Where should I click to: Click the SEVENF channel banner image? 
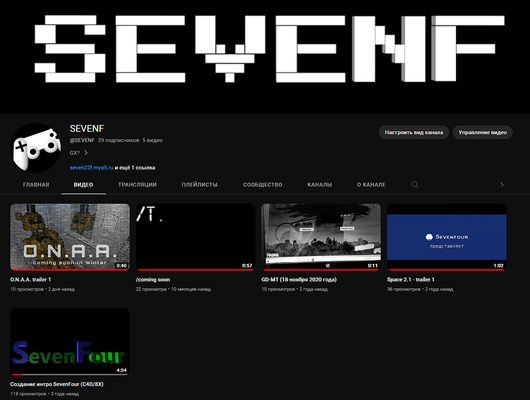(265, 57)
